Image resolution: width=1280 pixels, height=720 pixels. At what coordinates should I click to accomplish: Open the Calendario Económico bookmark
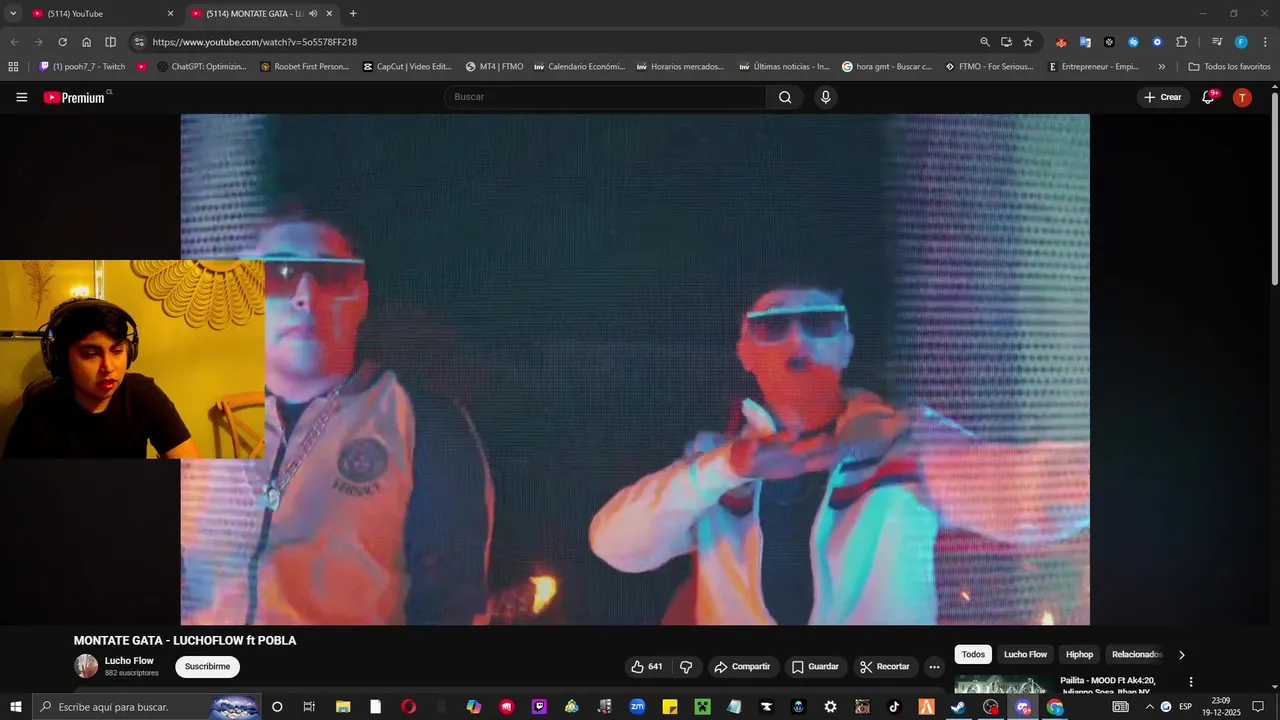pyautogui.click(x=579, y=67)
